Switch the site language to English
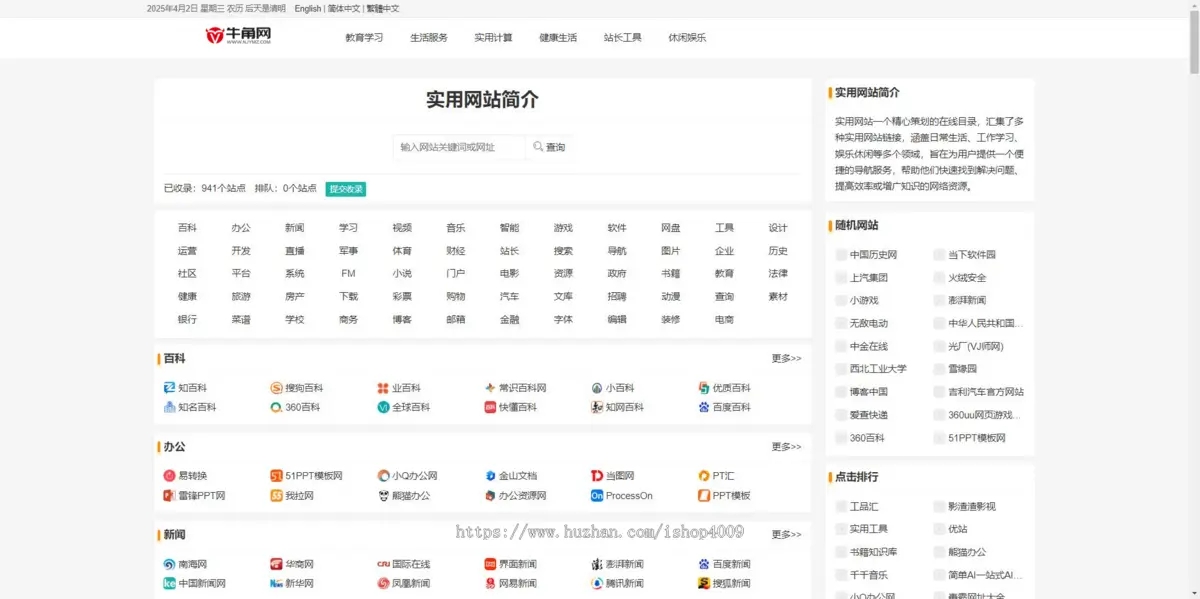1200x599 pixels. coord(308,8)
